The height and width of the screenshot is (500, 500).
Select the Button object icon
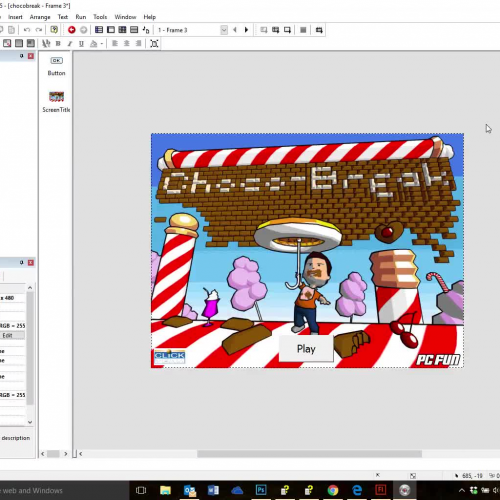coord(56,61)
